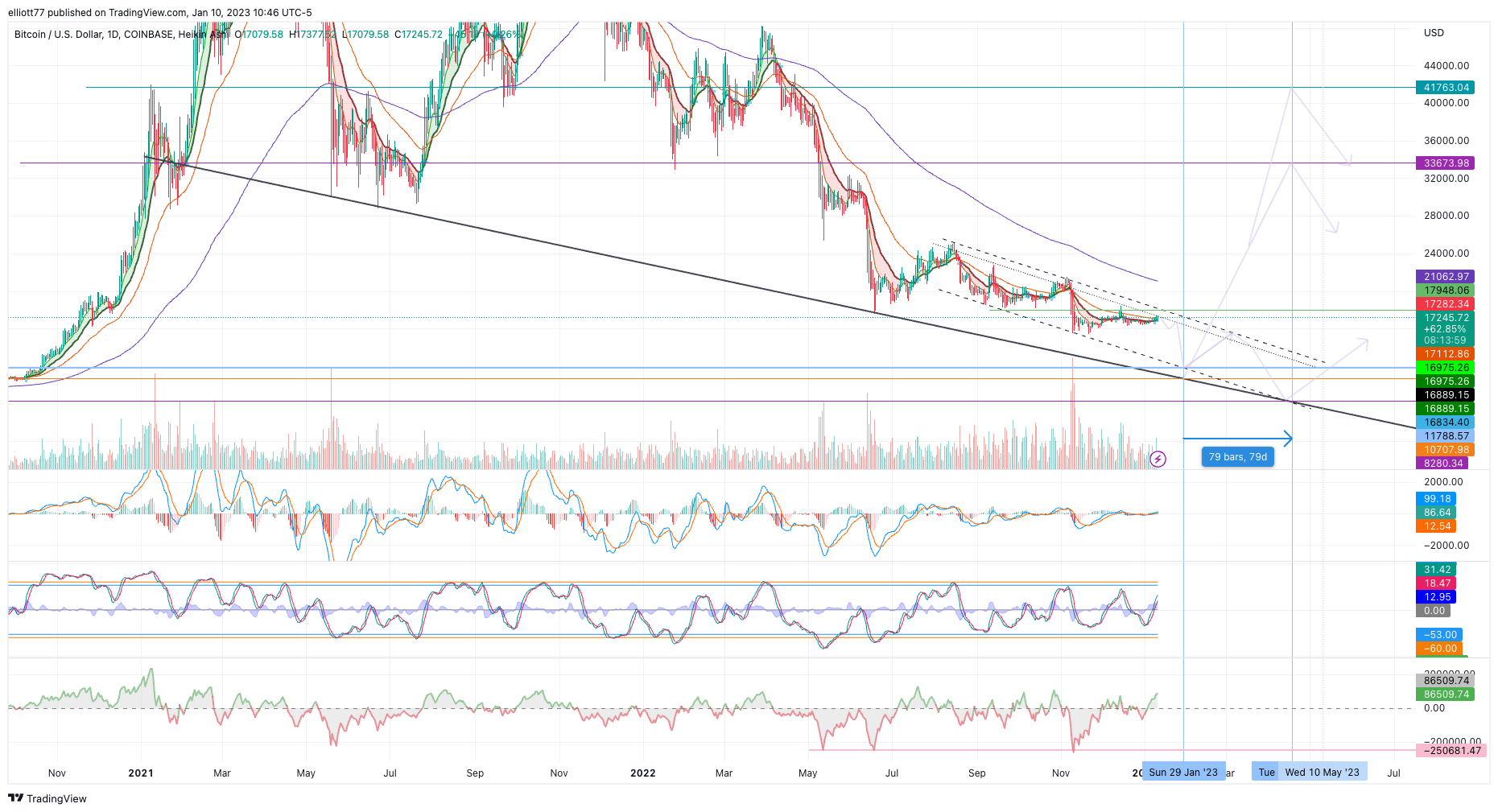Click the 17112.86 orange price label
The width and height of the screenshot is (1498, 812).
tap(1446, 354)
